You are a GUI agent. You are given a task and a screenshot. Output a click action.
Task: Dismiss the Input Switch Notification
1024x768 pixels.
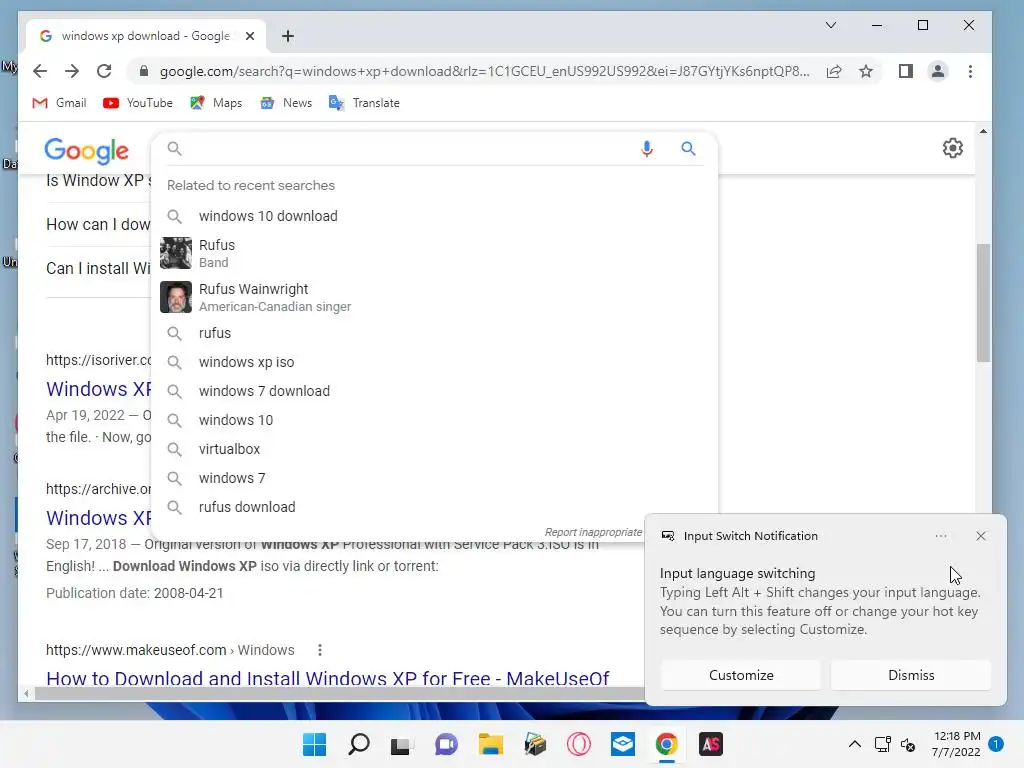pos(911,675)
